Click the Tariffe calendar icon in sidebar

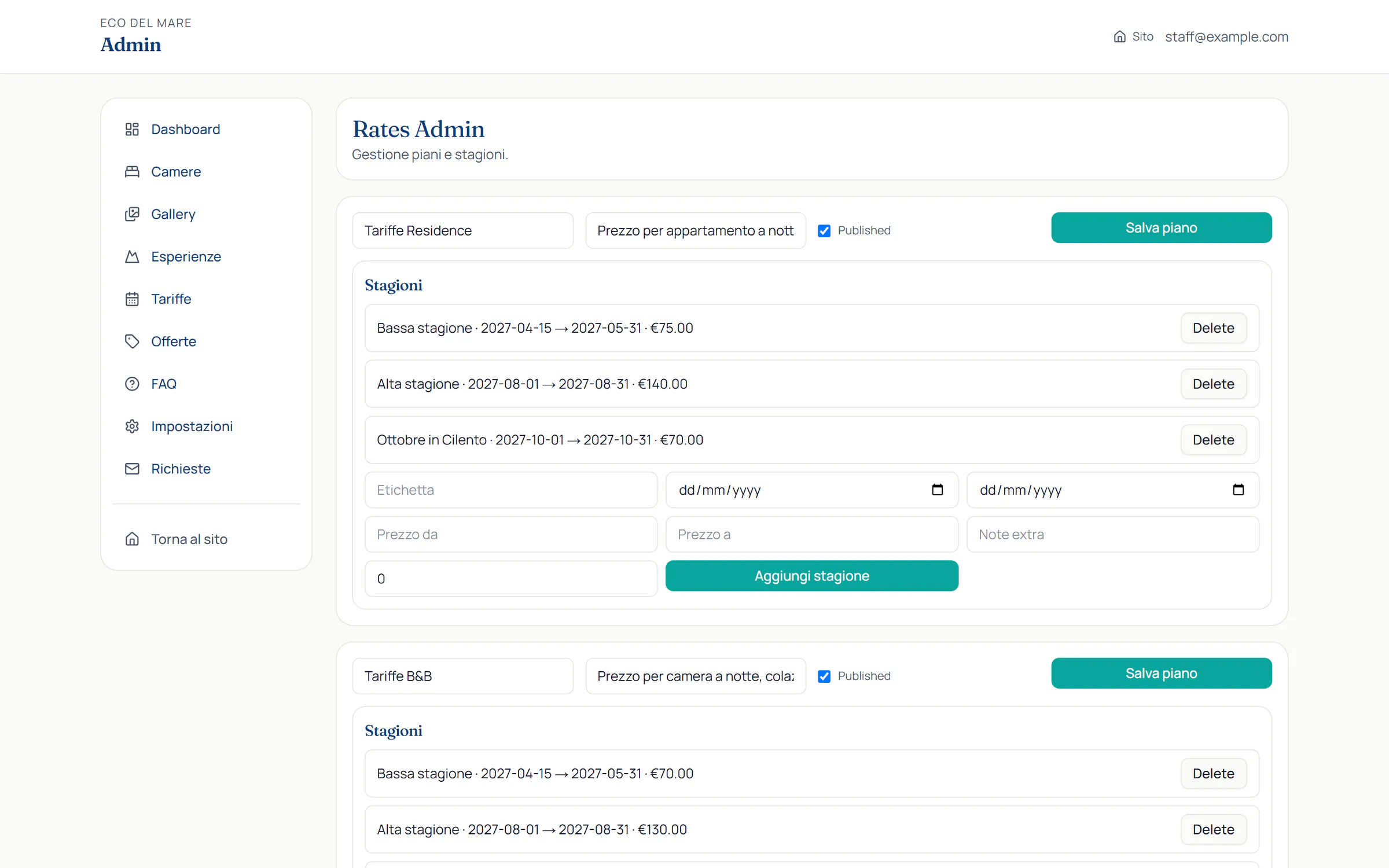pos(132,299)
